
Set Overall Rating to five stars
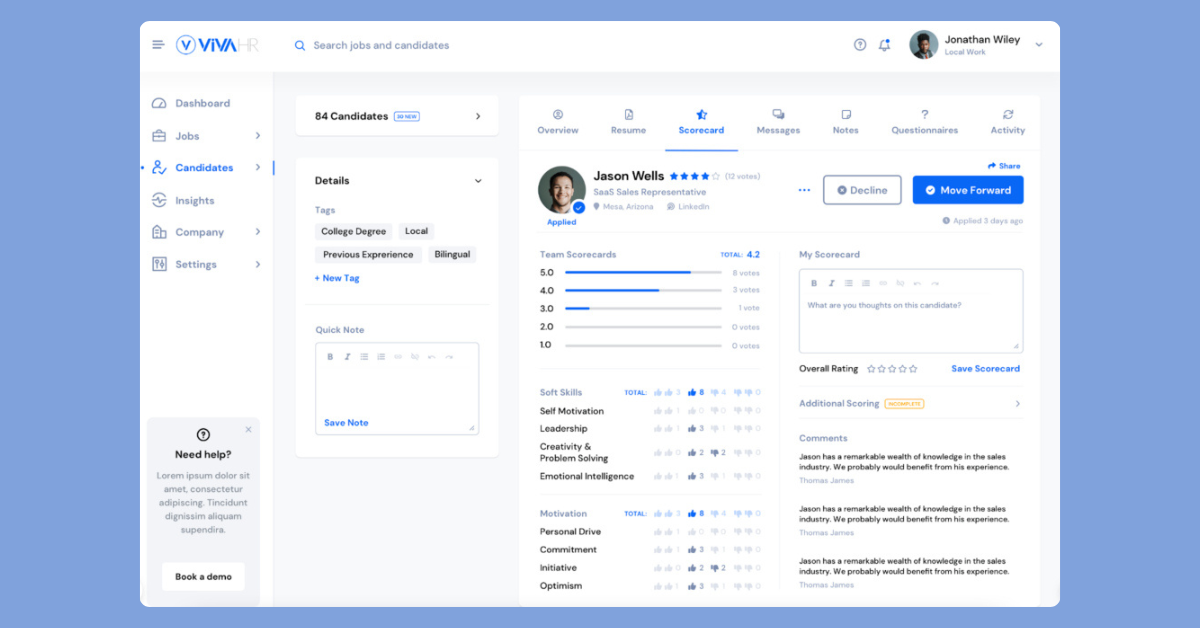(x=912, y=369)
